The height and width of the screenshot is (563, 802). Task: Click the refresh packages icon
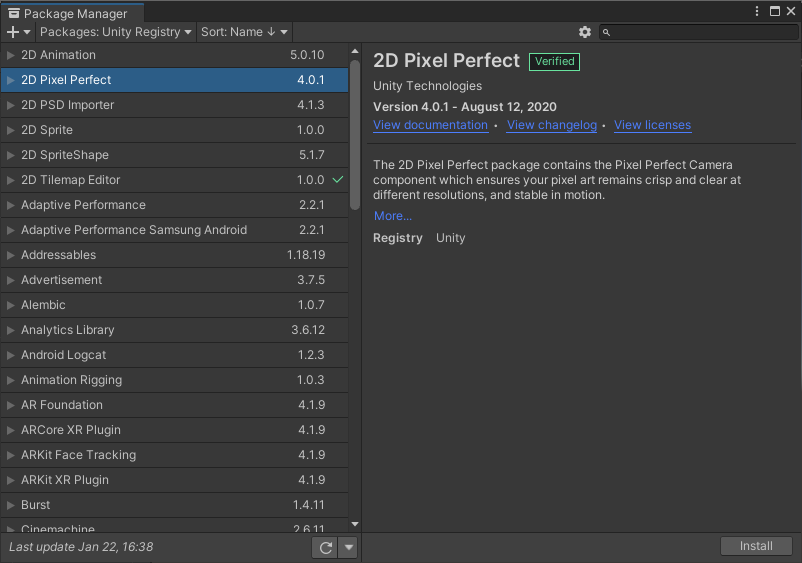[x=324, y=547]
